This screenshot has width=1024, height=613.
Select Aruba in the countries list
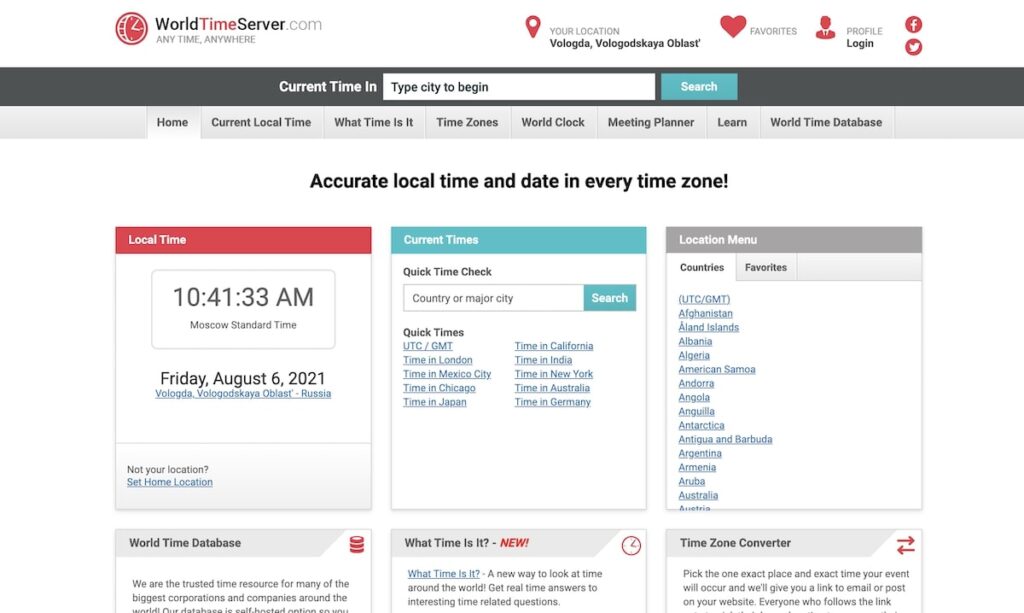692,482
